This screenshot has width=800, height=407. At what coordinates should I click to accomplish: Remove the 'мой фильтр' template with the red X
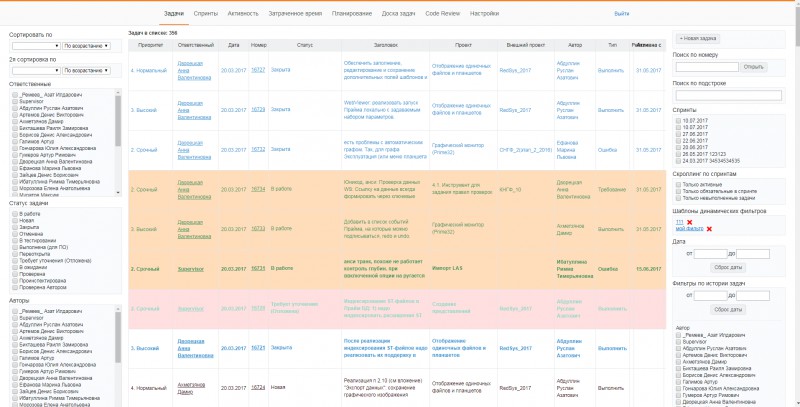point(709,229)
